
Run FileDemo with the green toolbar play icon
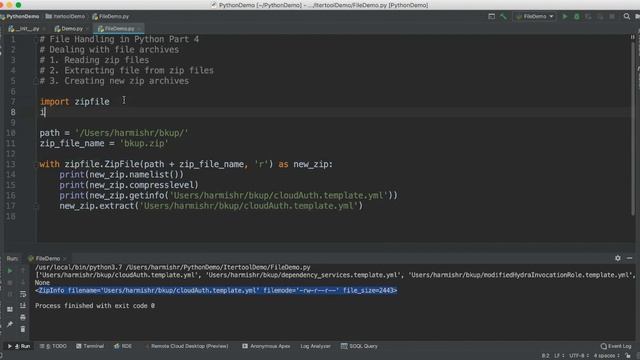(564, 17)
